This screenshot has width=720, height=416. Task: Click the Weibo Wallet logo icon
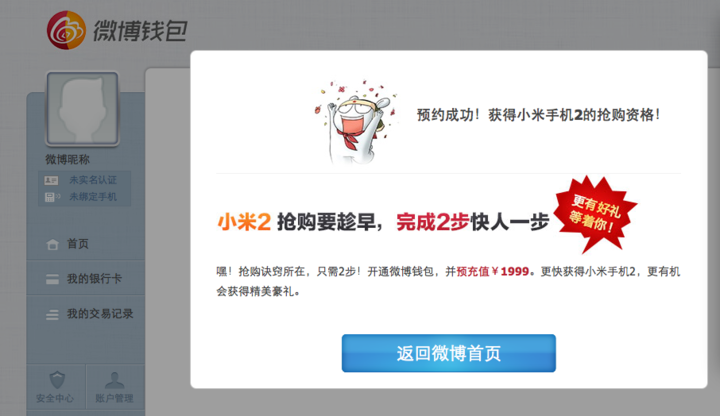[x=66, y=30]
